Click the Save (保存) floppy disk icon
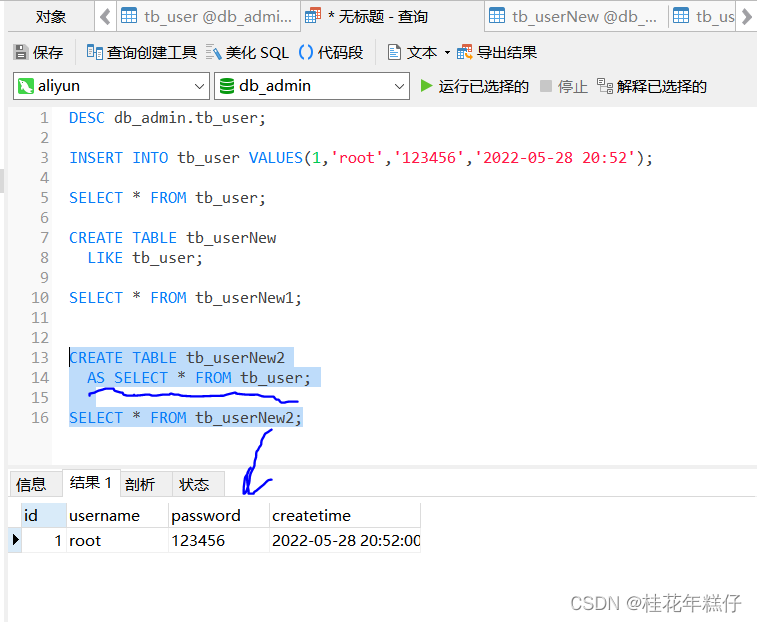Screen dimensions: 757x622 click(x=21, y=52)
